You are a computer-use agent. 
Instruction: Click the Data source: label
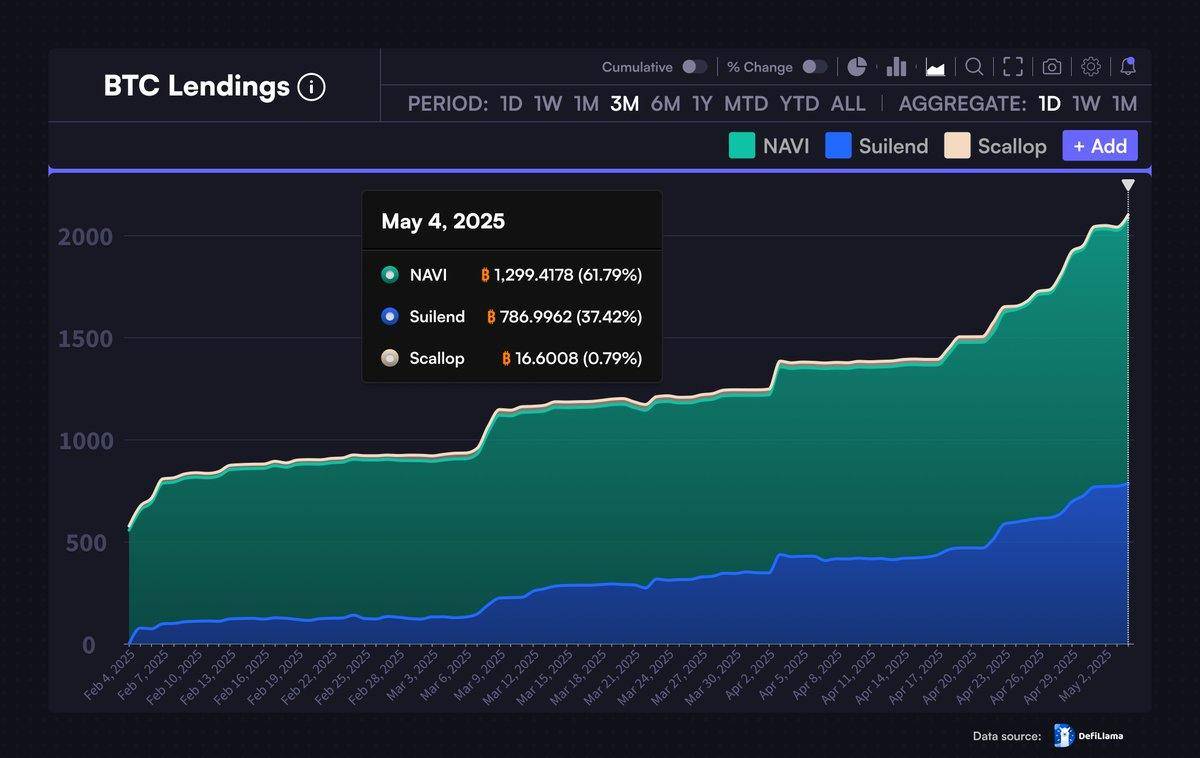[x=1007, y=737]
